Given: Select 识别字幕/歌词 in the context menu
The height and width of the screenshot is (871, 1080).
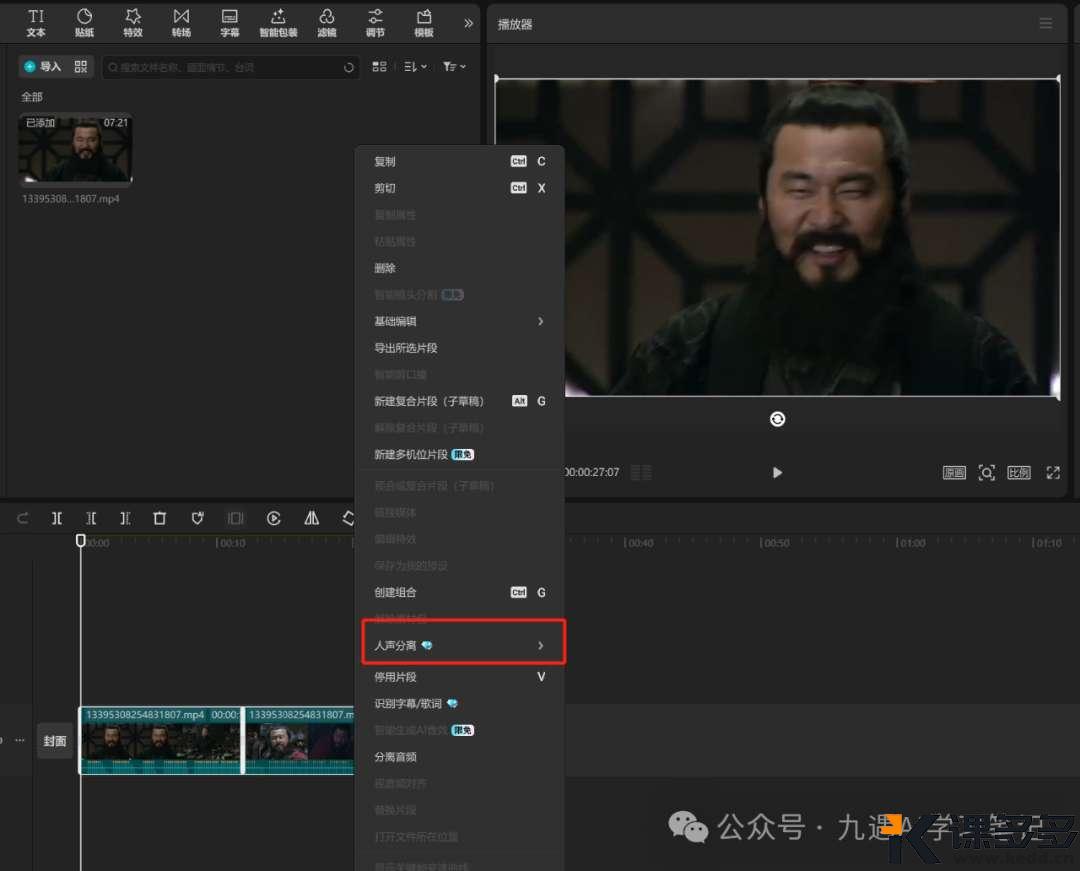Looking at the screenshot, I should (460, 704).
